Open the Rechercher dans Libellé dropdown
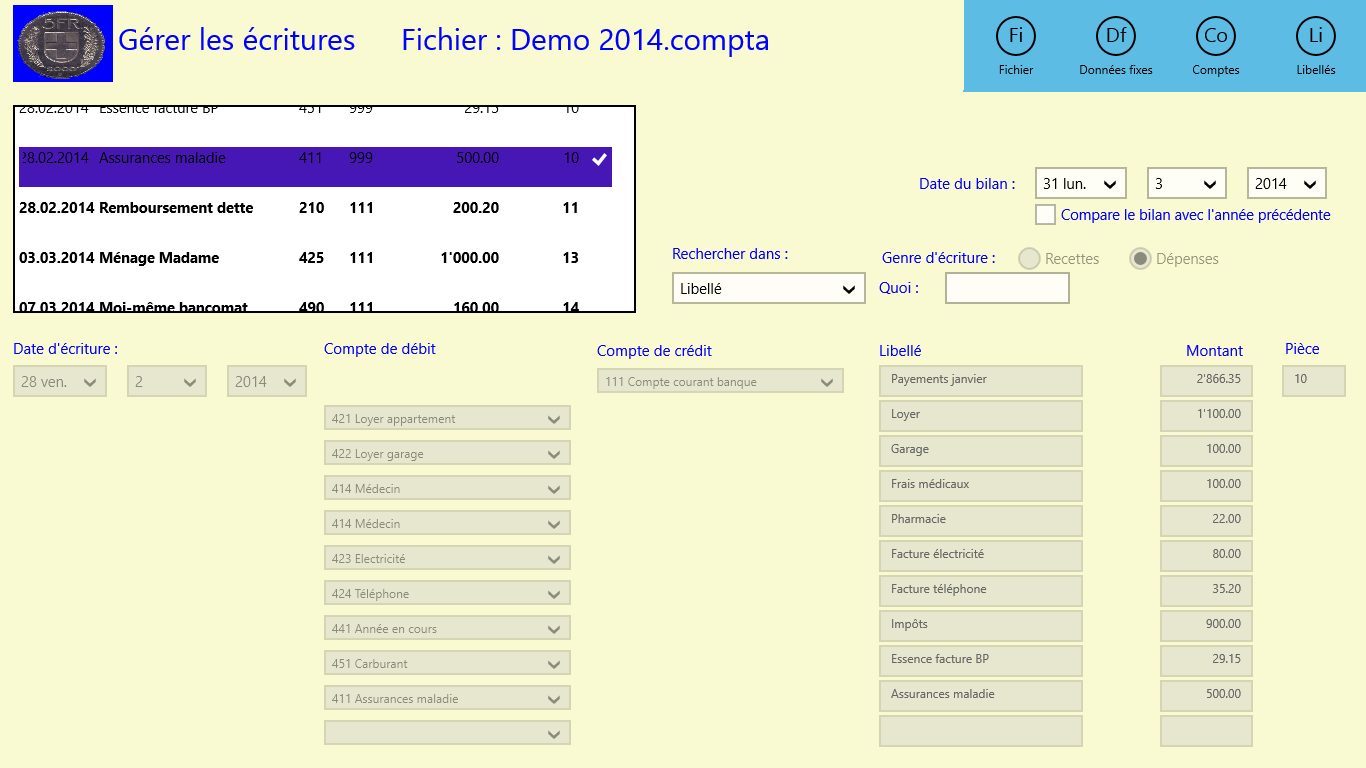 point(768,289)
